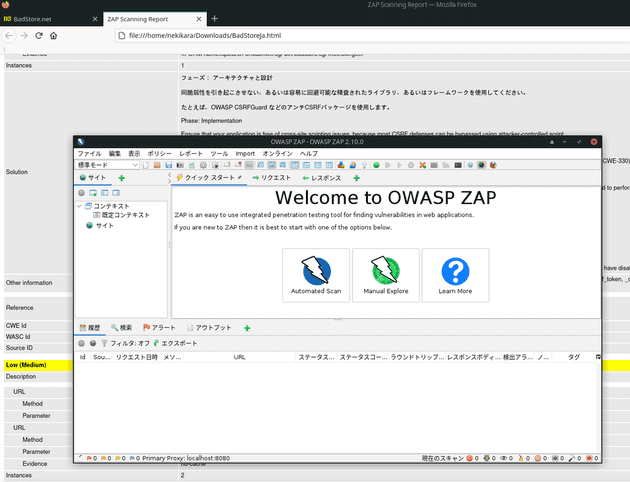Click the passive scan eye icon in status bar
The image size is (630, 482).
pyautogui.click(x=503, y=458)
